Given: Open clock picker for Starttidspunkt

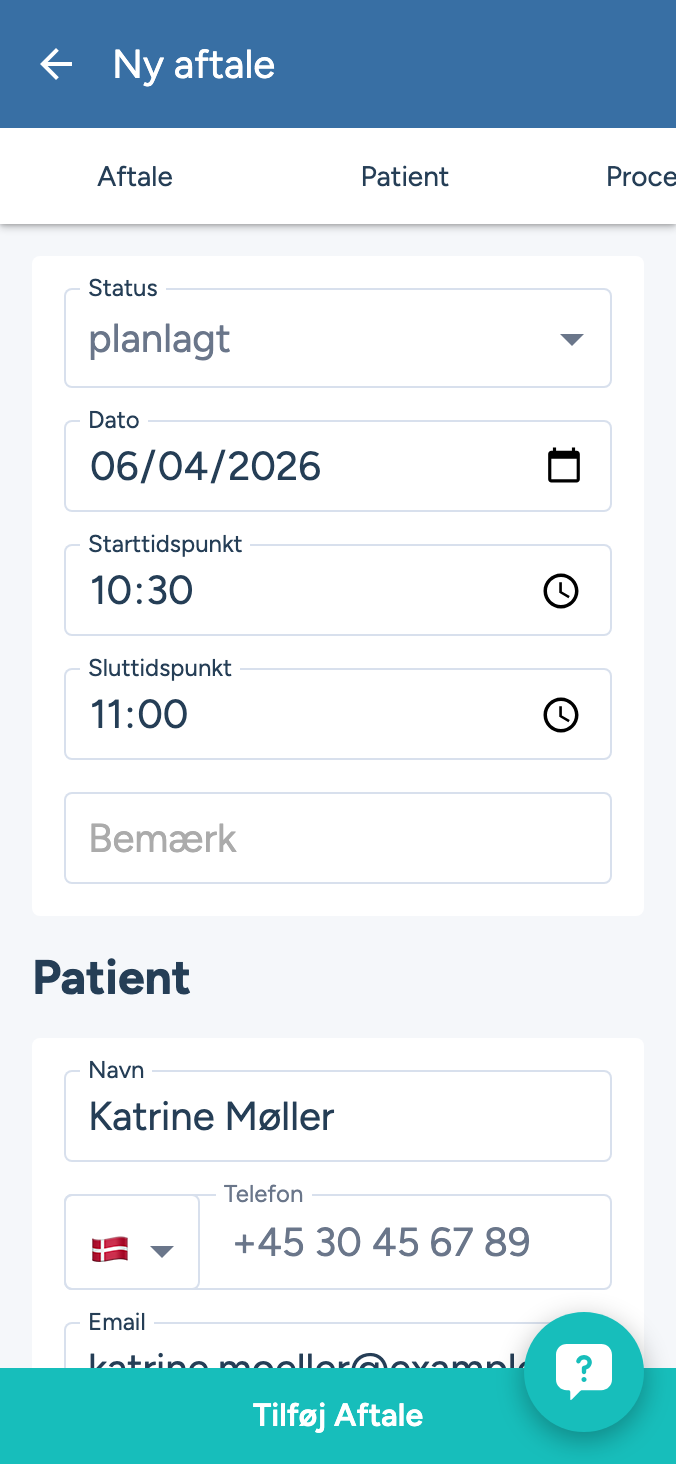Looking at the screenshot, I should (560, 591).
